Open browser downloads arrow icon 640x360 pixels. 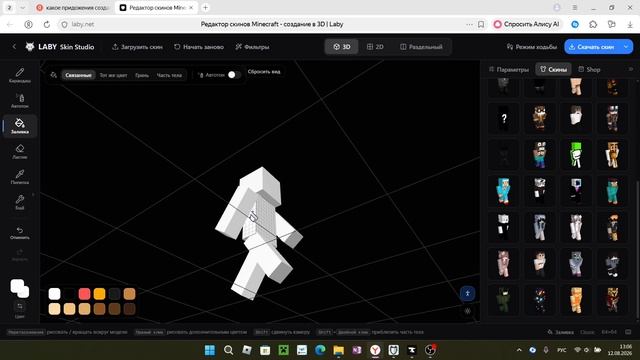[630, 24]
